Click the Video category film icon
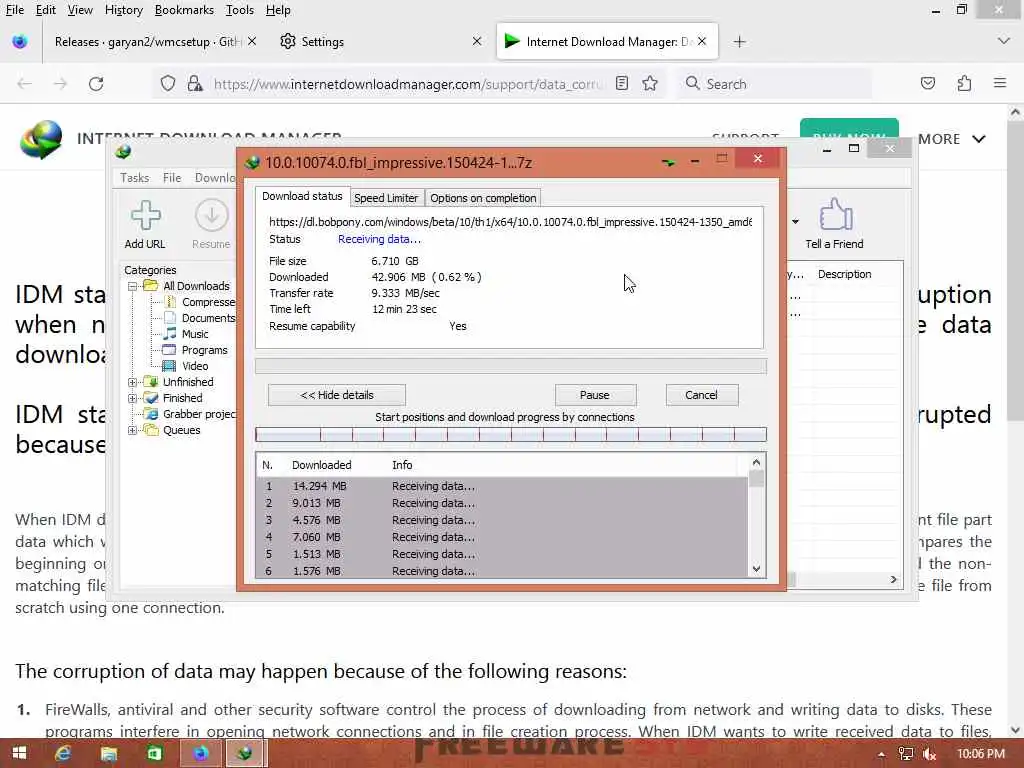The width and height of the screenshot is (1024, 768). [x=169, y=366]
